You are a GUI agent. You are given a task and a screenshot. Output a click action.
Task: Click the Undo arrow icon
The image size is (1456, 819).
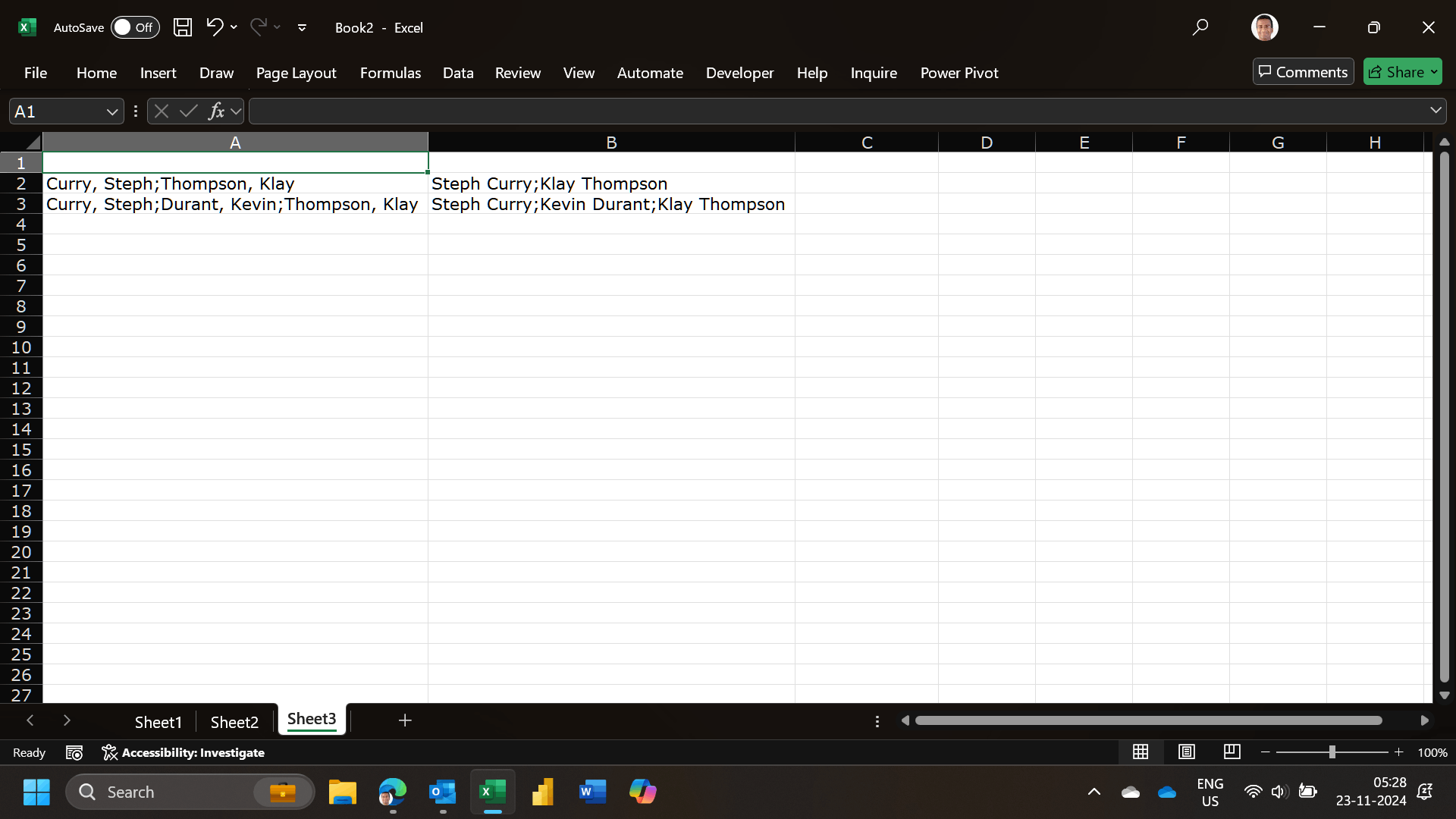coord(214,27)
